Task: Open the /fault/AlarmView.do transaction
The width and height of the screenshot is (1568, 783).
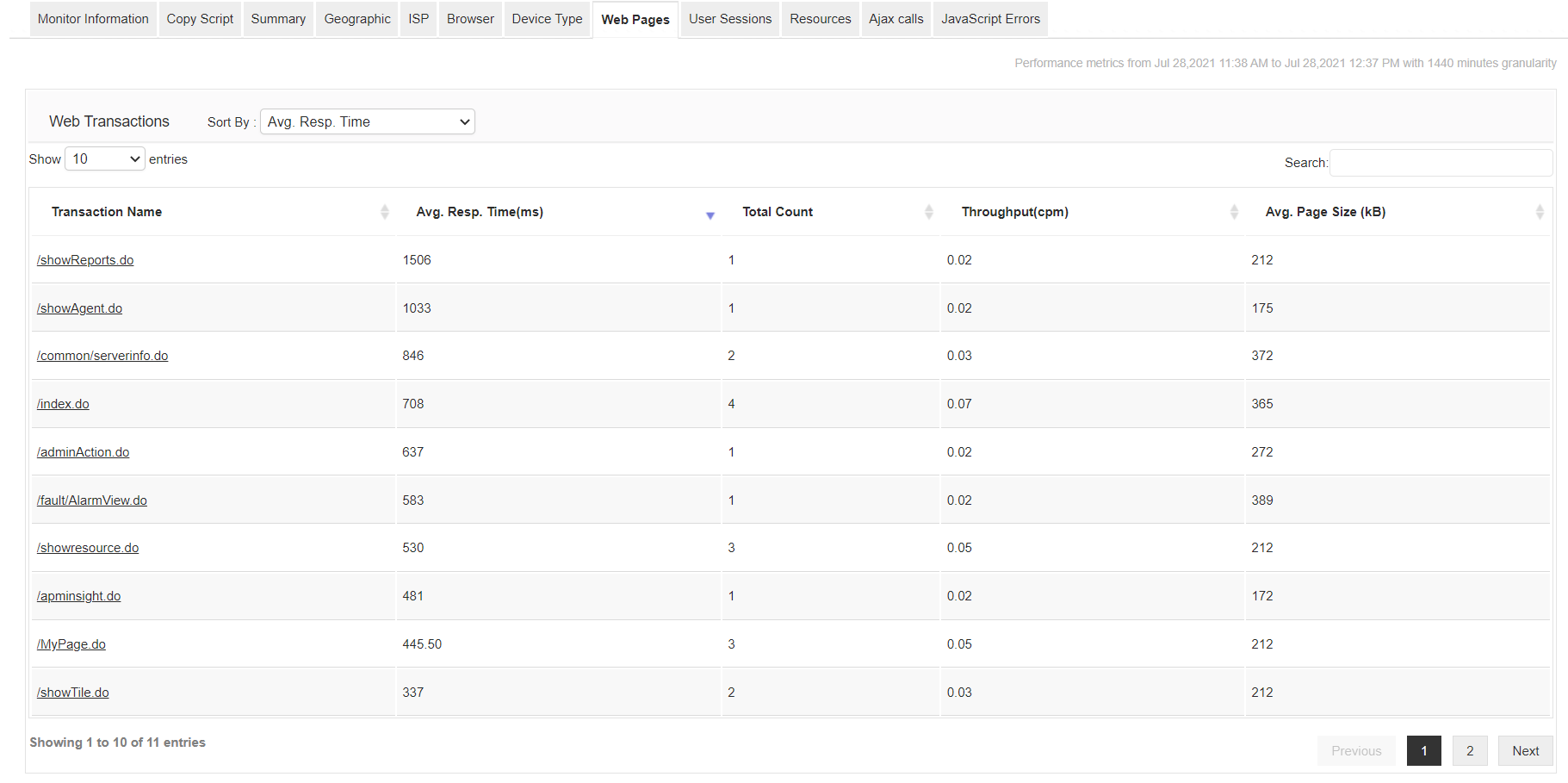Action: click(x=91, y=500)
